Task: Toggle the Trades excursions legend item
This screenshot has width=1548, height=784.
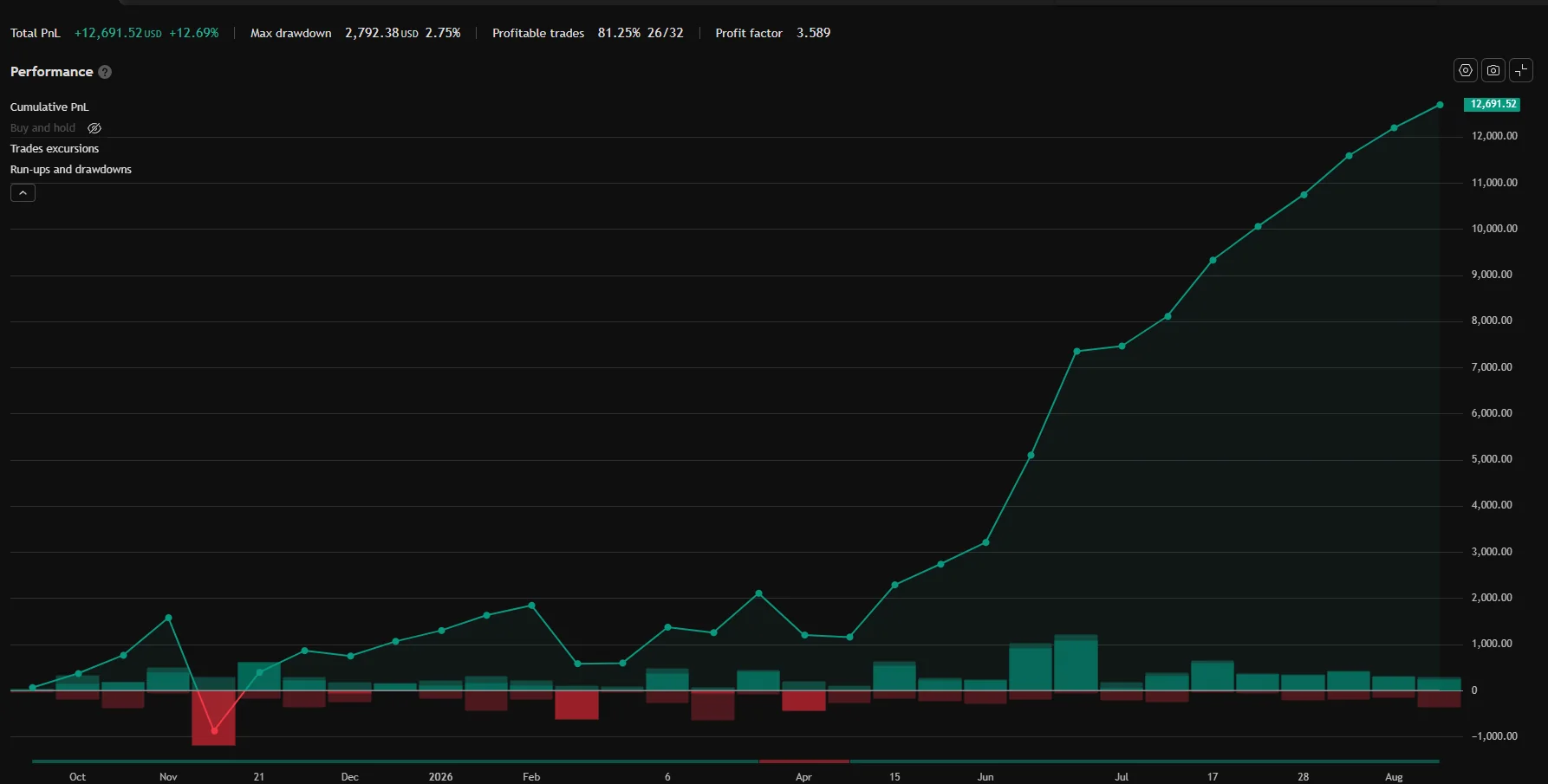Action: click(x=55, y=149)
